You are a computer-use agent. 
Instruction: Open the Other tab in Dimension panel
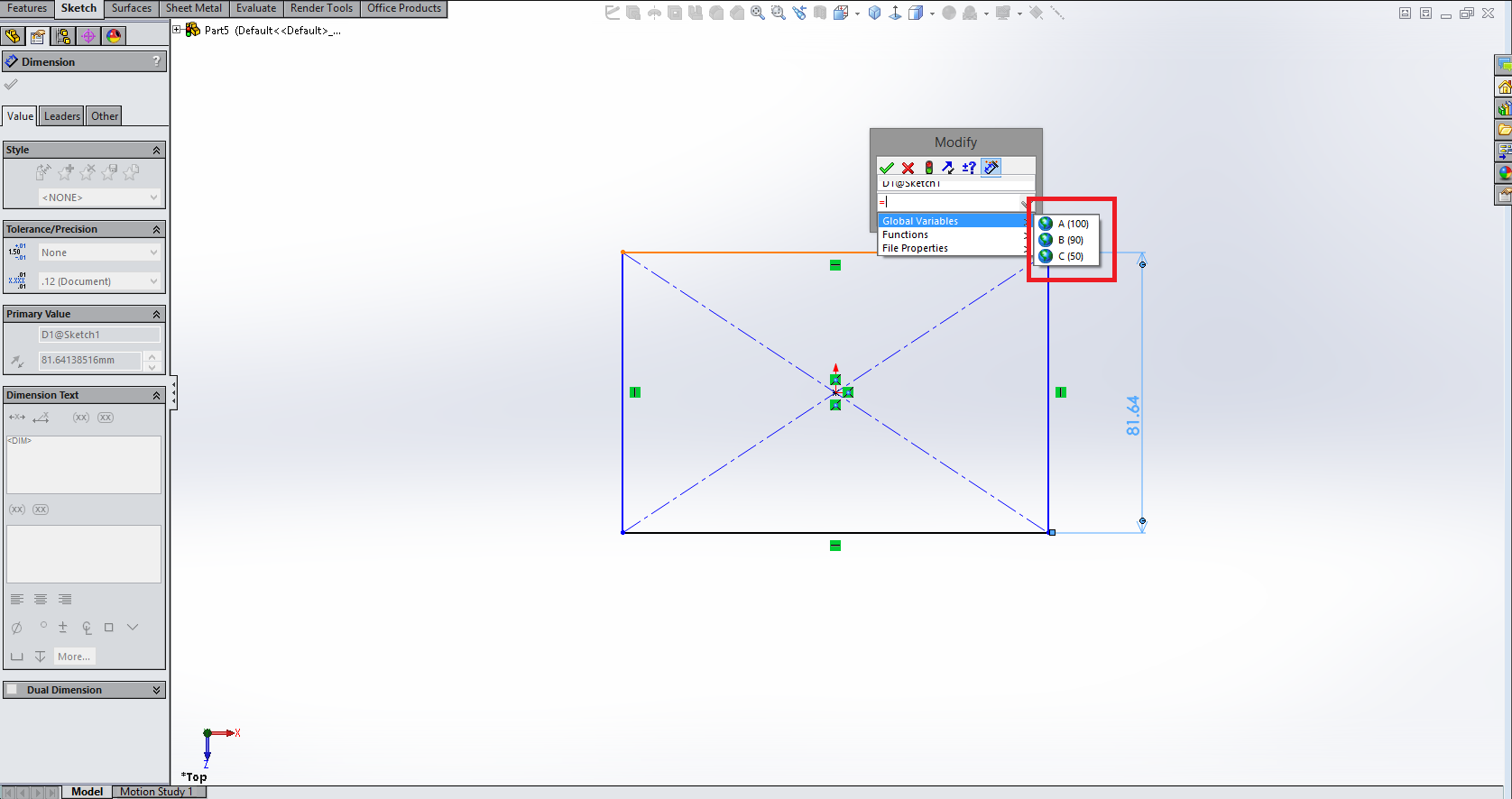(x=105, y=116)
